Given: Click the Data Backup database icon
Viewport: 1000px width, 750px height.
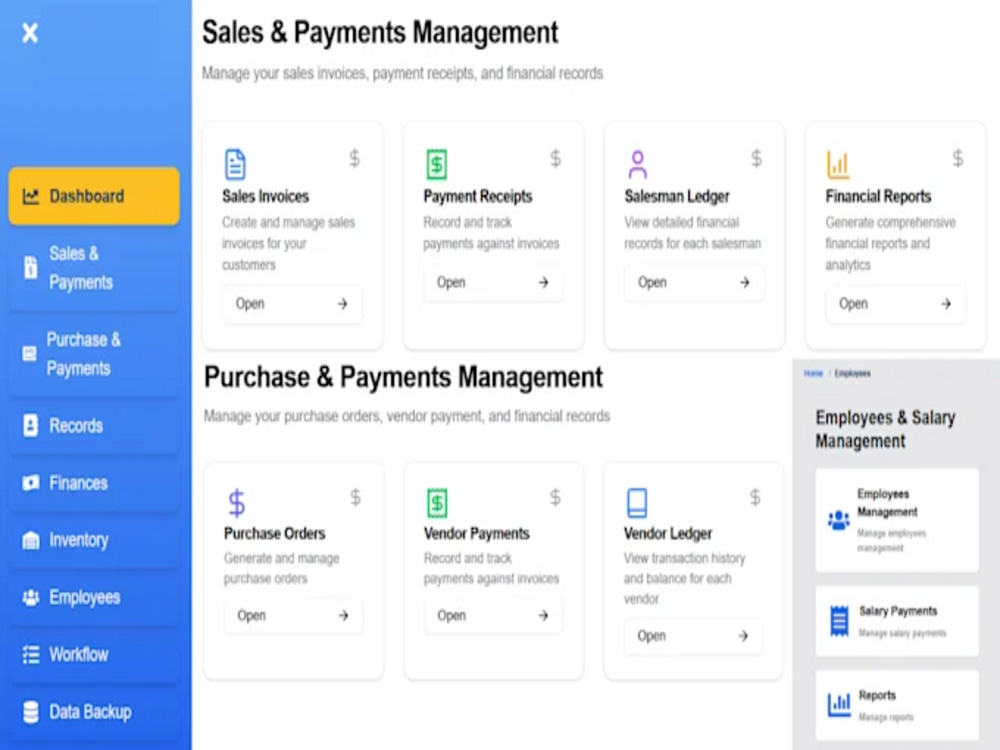Looking at the screenshot, I should coord(31,712).
